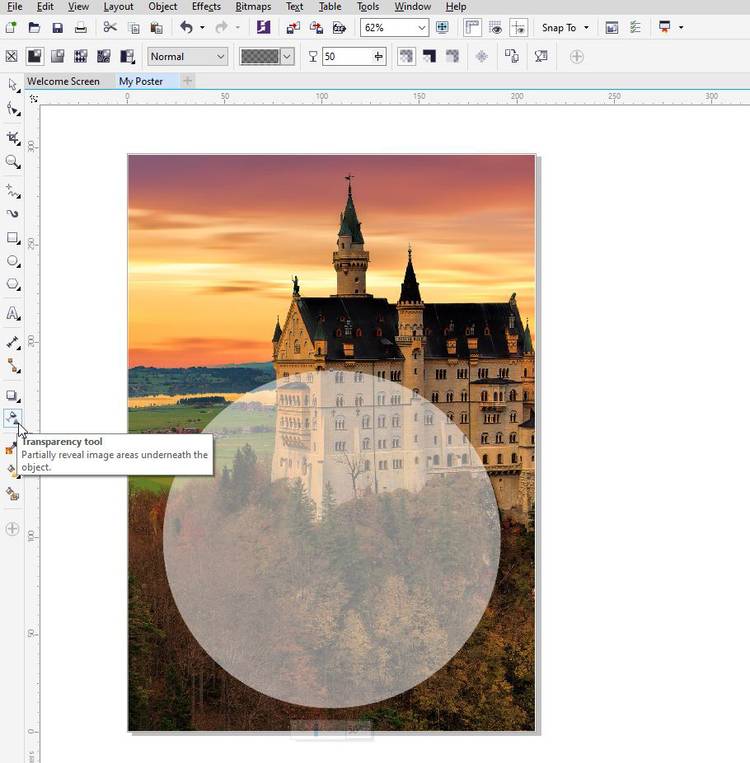Click the Import icon

pyautogui.click(x=293, y=28)
